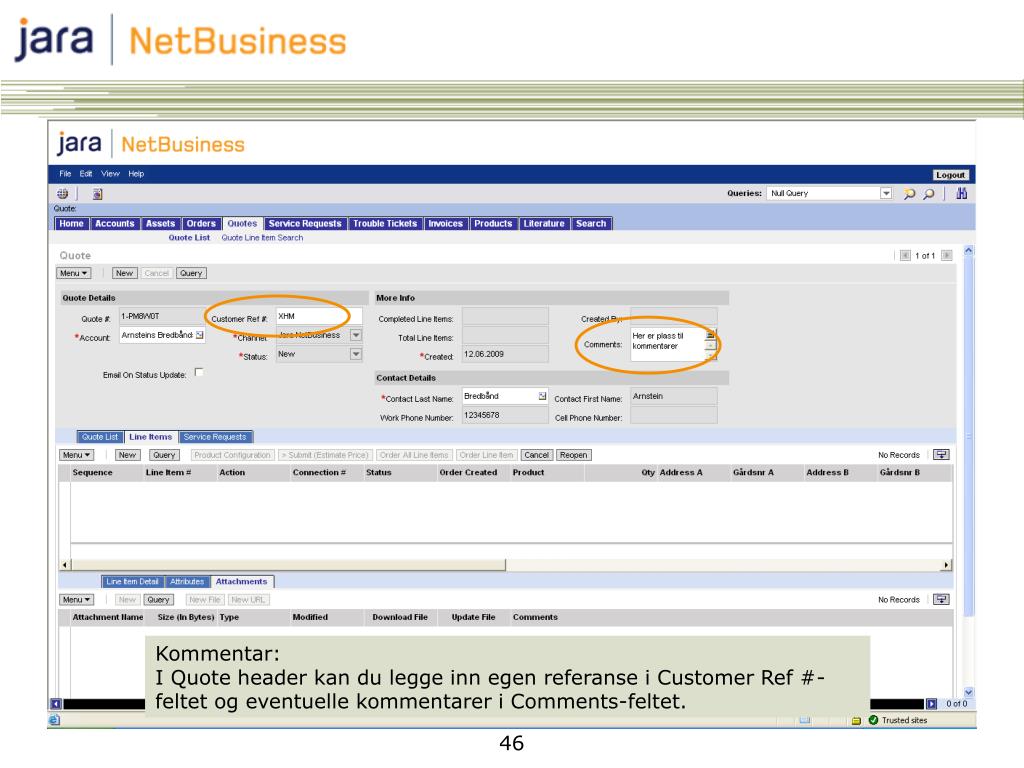Viewport: 1024px width, 768px height.
Task: Select Service Requests sub-tab below quote
Action: click(x=215, y=437)
